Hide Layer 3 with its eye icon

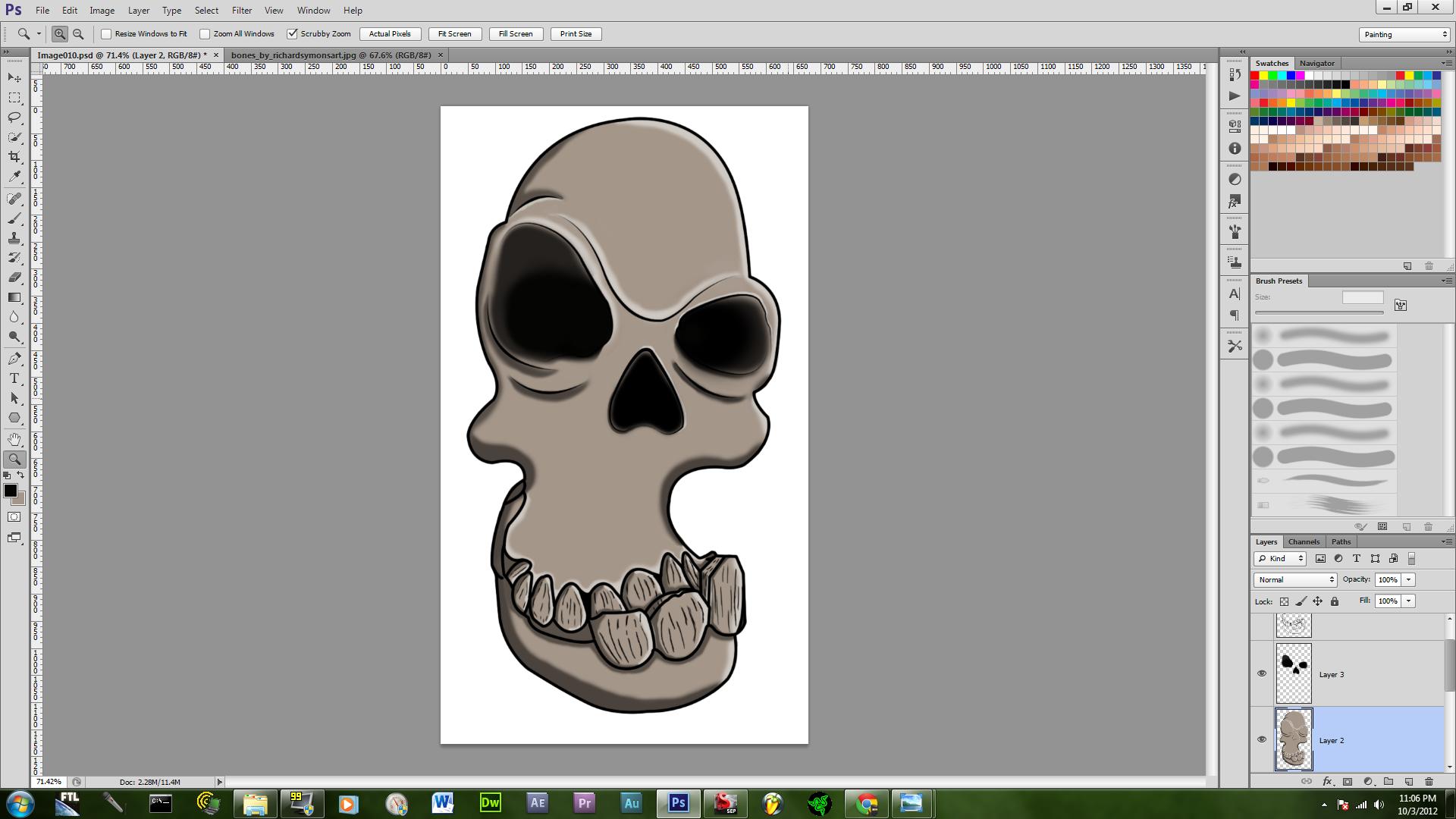pos(1262,673)
